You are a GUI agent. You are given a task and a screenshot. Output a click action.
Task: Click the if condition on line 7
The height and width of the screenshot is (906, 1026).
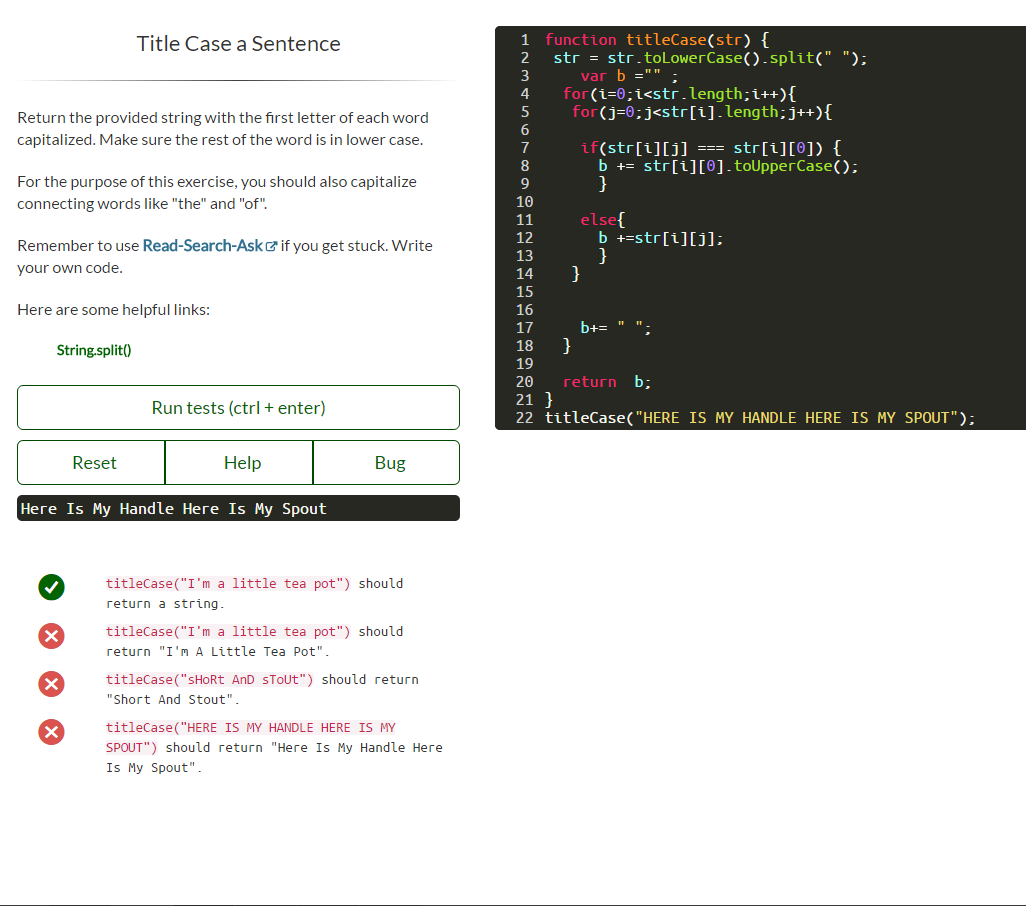pyautogui.click(x=711, y=148)
